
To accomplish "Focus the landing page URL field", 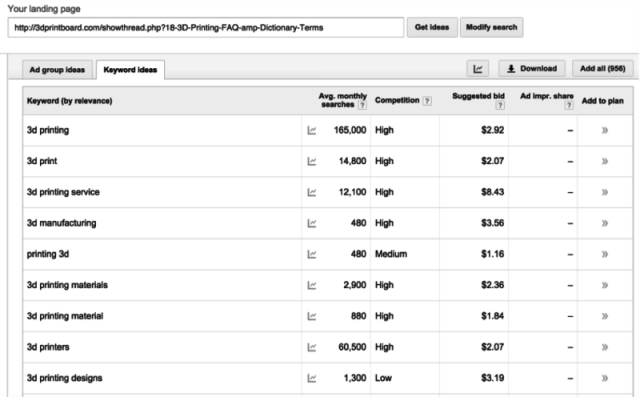I will [206, 28].
